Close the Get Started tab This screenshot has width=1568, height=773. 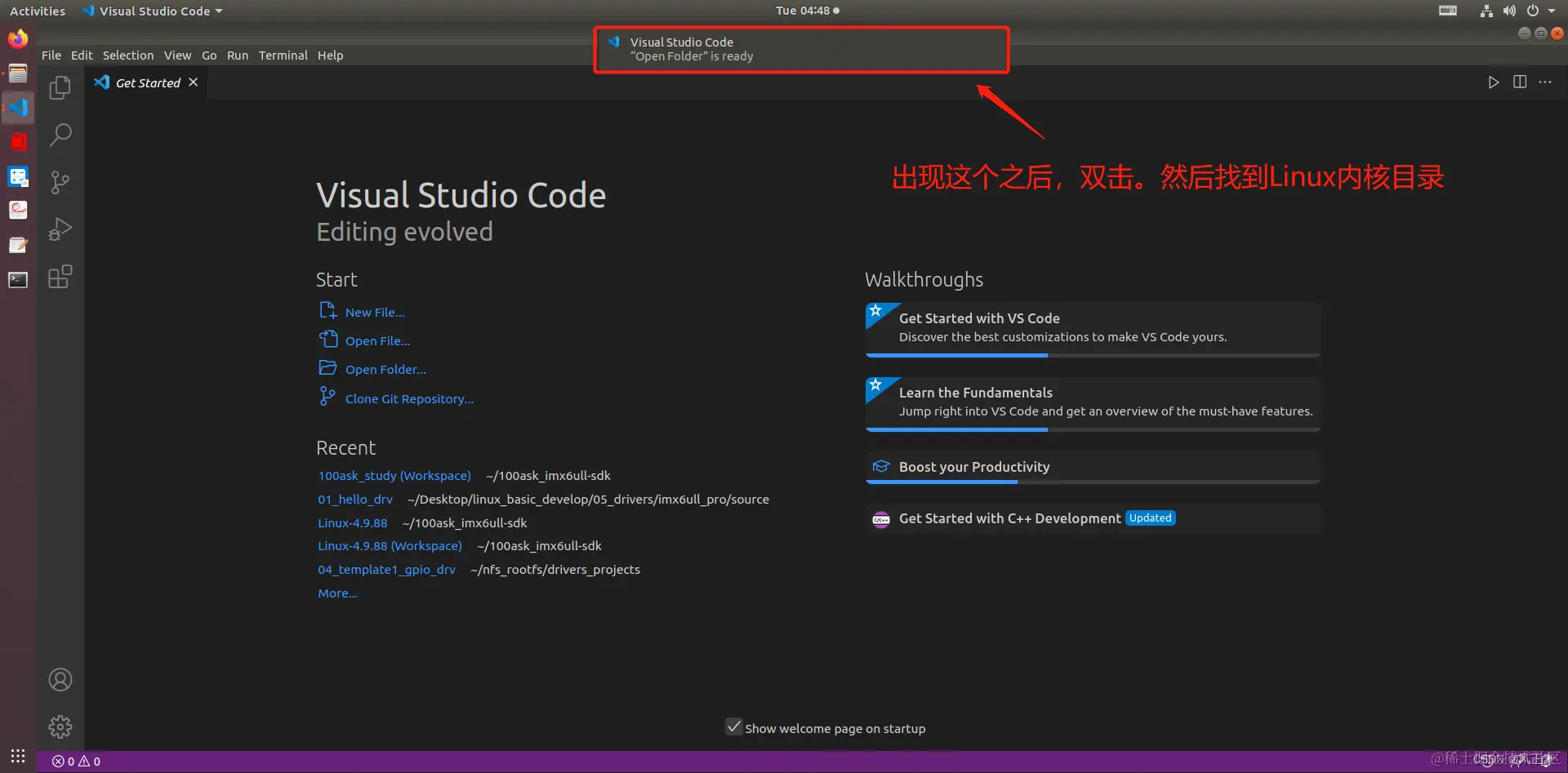pyautogui.click(x=194, y=82)
